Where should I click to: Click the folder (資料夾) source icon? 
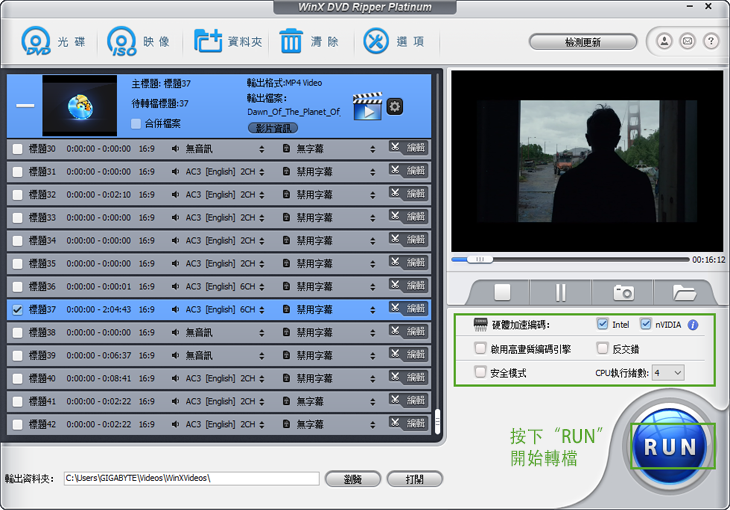(209, 42)
